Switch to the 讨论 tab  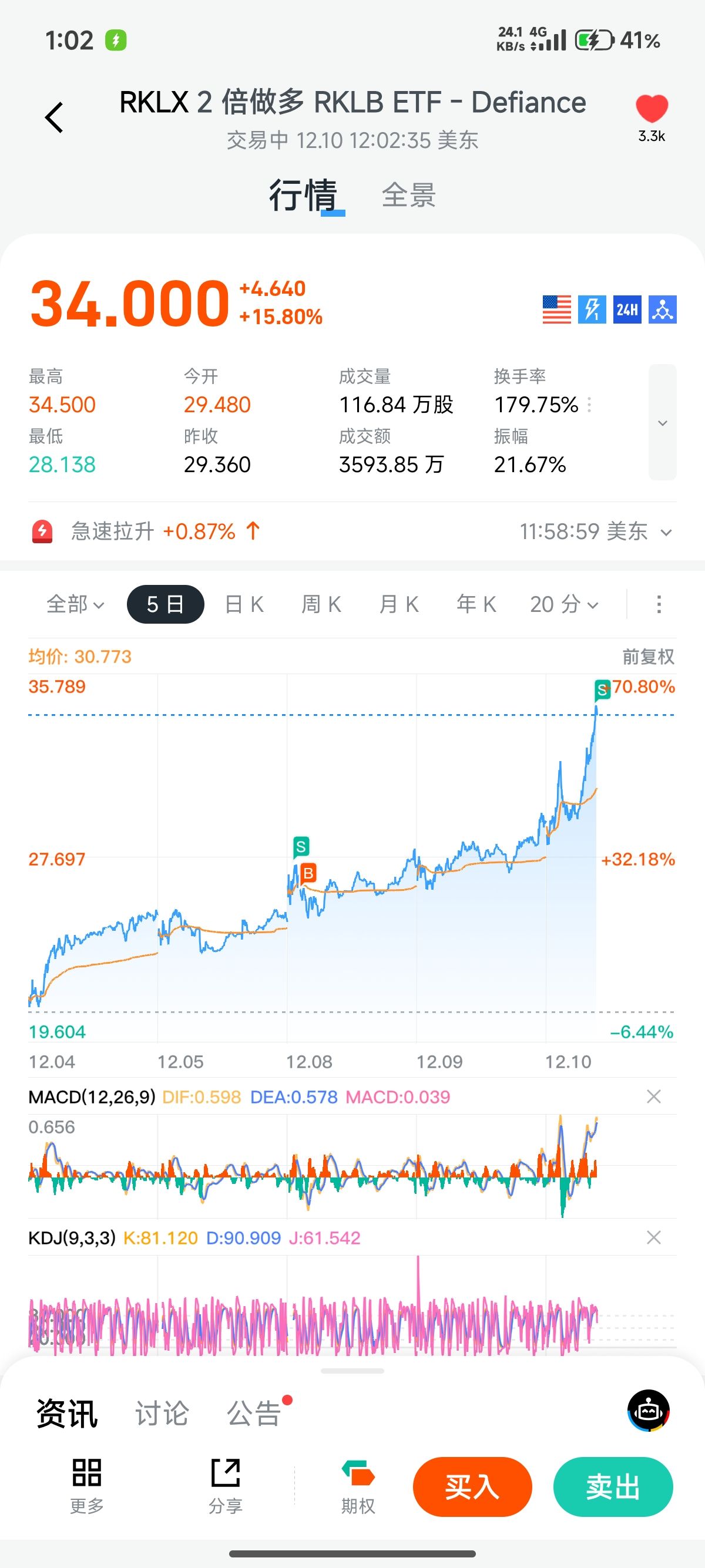click(x=162, y=1414)
